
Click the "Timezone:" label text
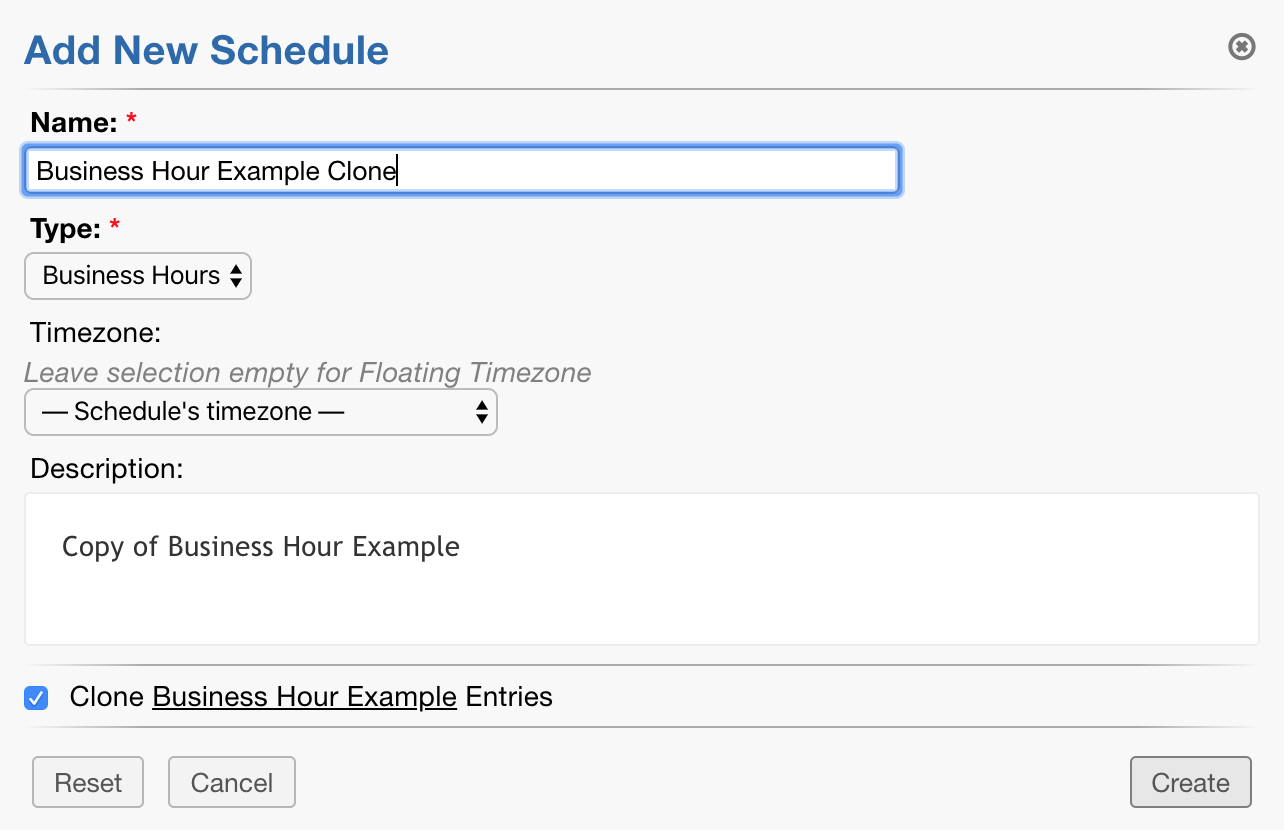click(x=96, y=332)
